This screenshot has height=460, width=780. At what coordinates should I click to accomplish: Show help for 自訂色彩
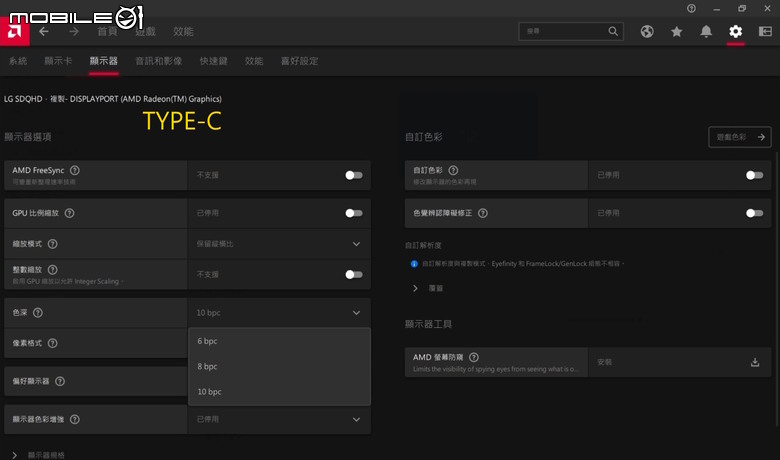tap(453, 170)
